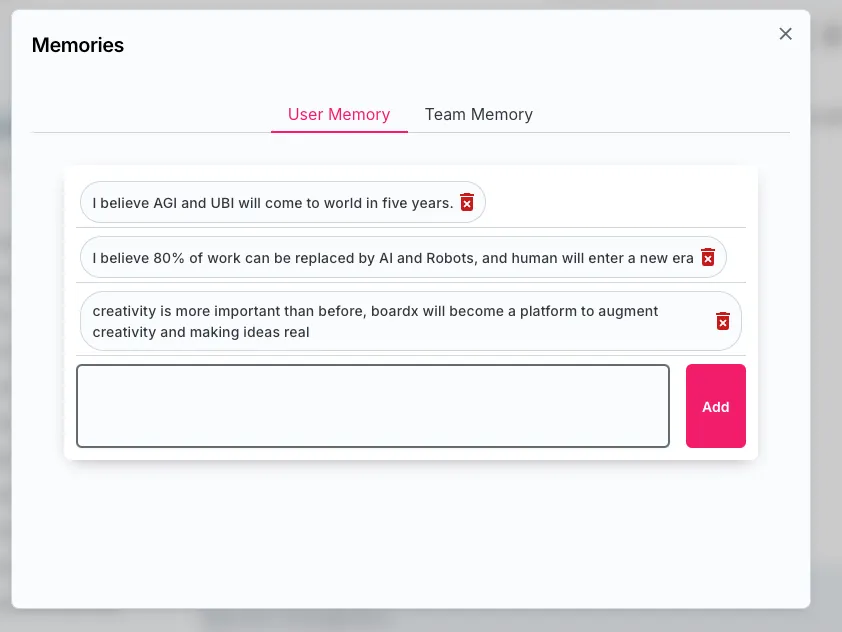
Task: Switch to the Team Memory tab
Action: 478,114
